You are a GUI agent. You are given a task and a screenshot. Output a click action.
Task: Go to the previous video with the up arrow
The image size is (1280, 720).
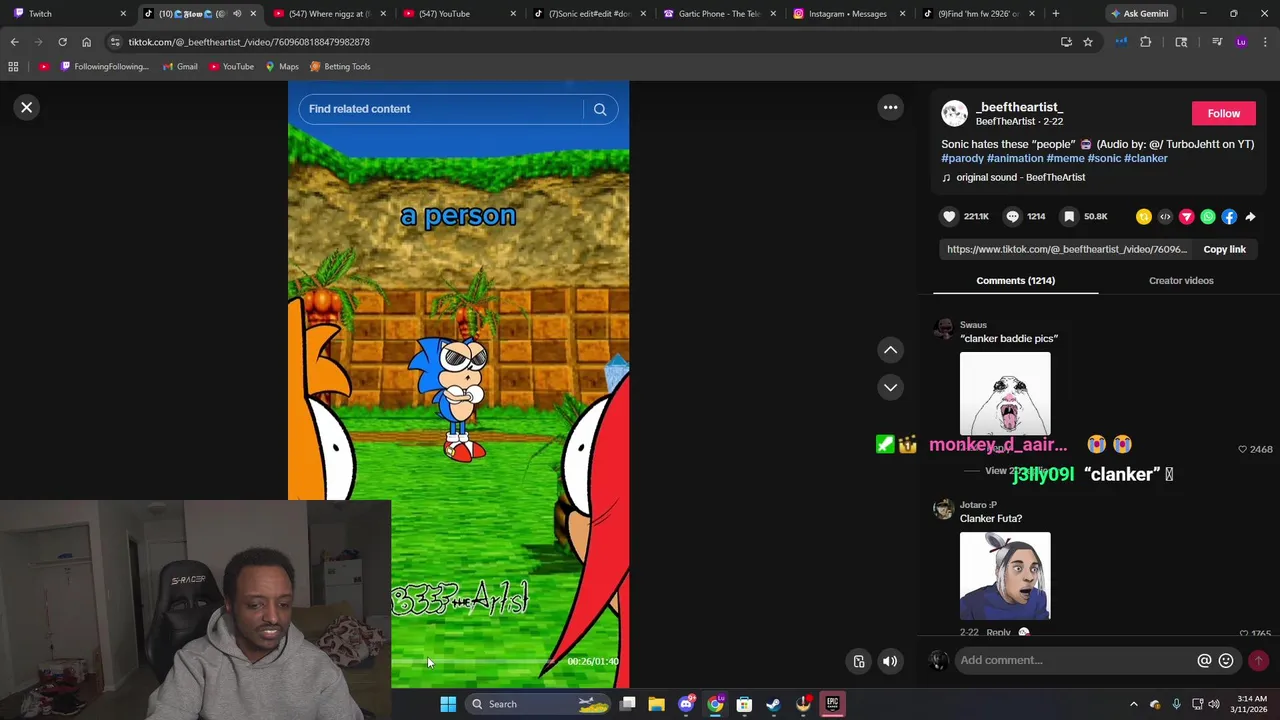click(890, 350)
